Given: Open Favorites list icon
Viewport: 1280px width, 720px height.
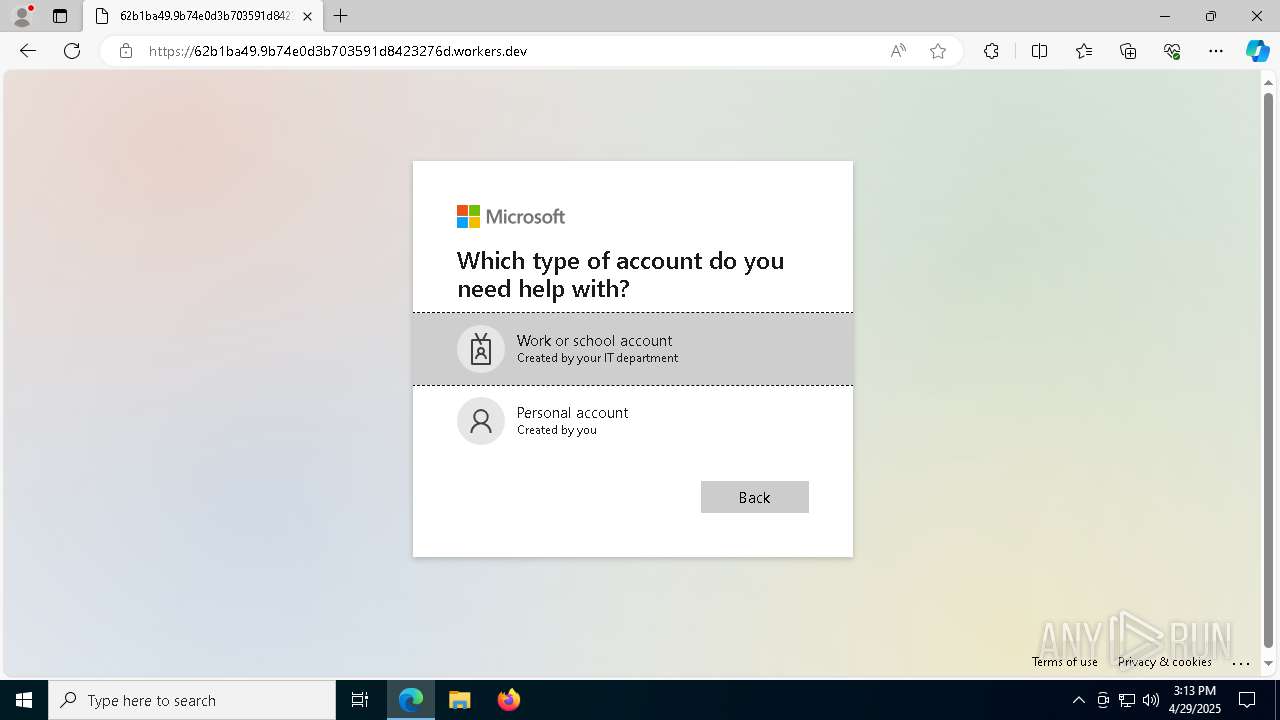Looking at the screenshot, I should click(1084, 51).
